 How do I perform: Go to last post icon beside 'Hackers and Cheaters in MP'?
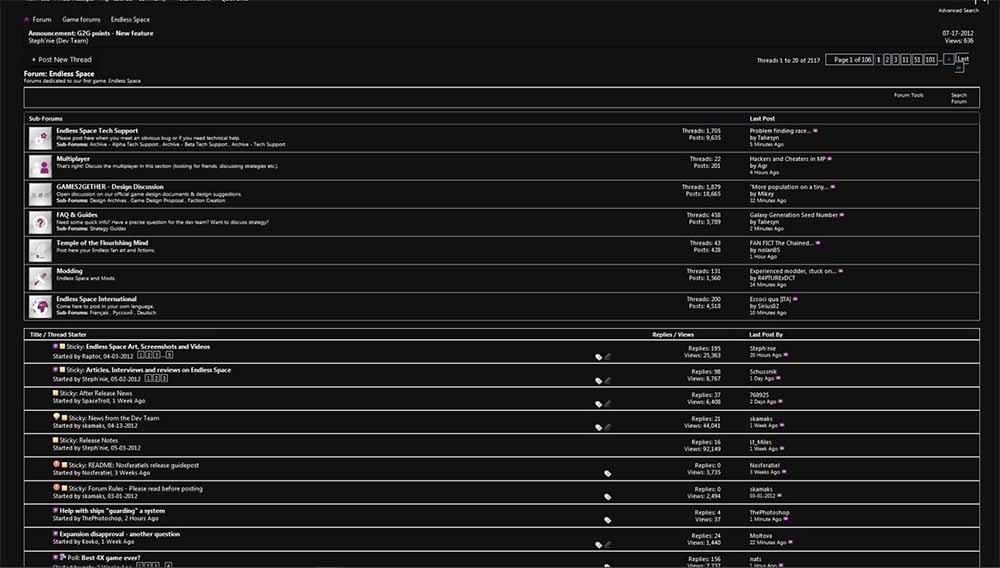829,159
